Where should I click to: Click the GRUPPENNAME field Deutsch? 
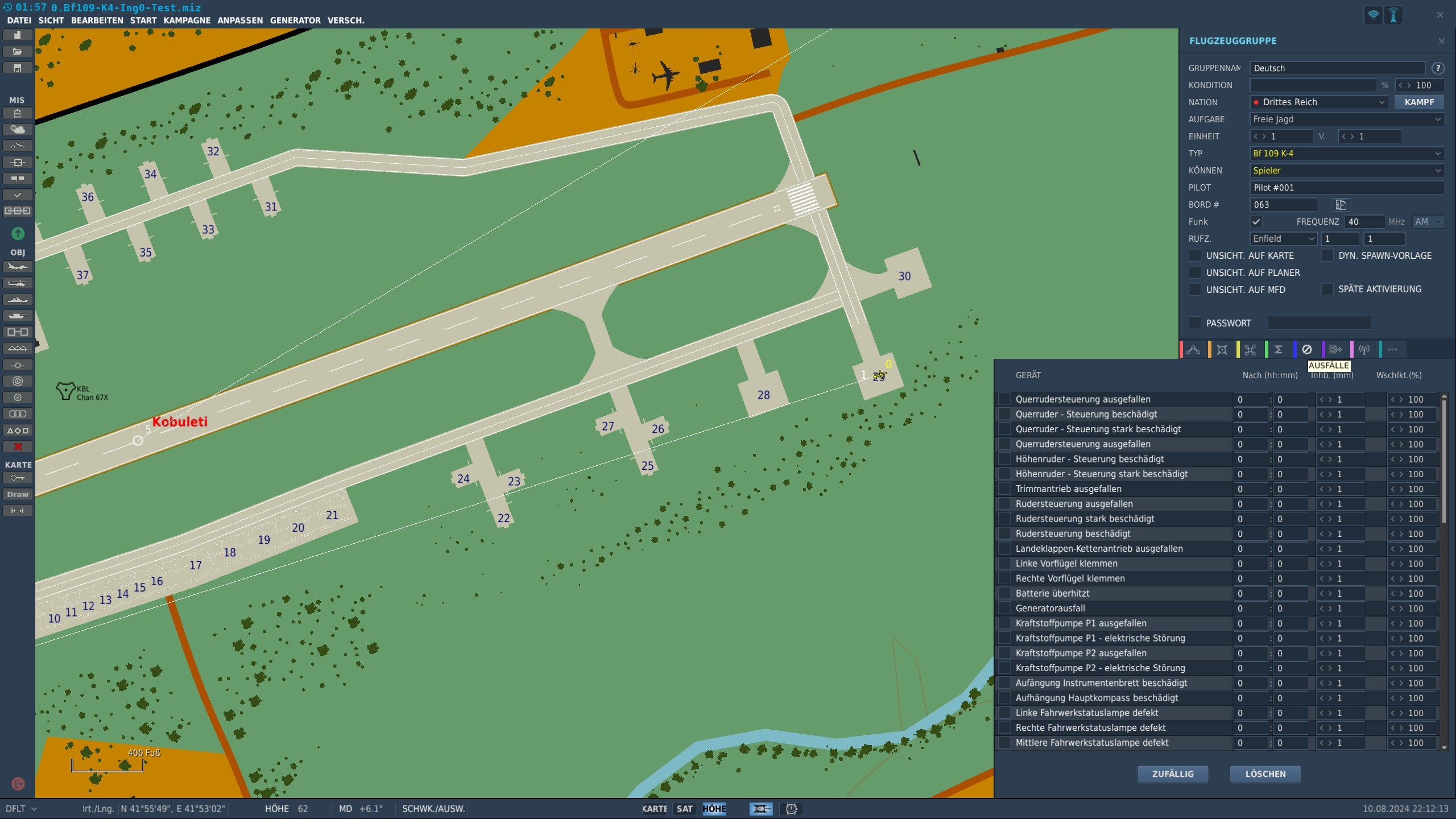click(x=1337, y=68)
